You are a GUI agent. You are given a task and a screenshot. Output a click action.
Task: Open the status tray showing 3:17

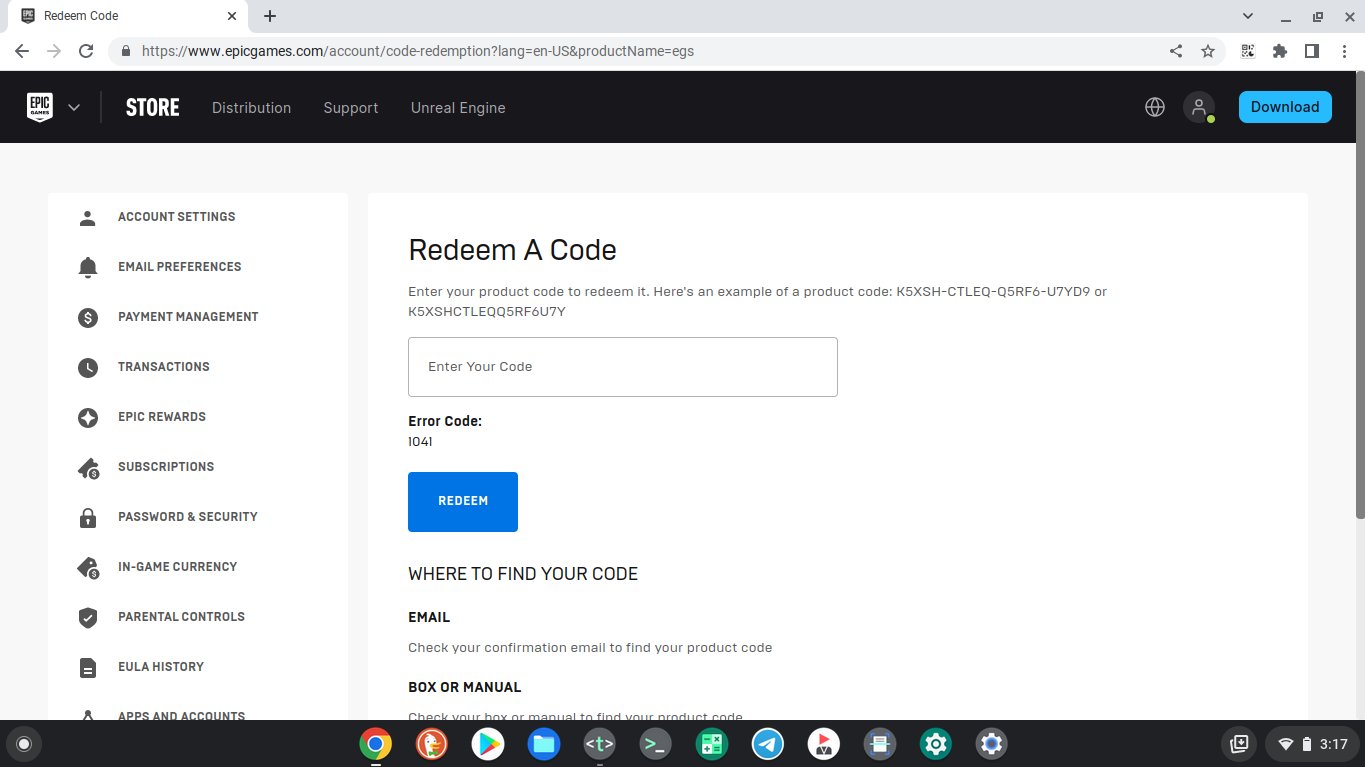[1312, 743]
